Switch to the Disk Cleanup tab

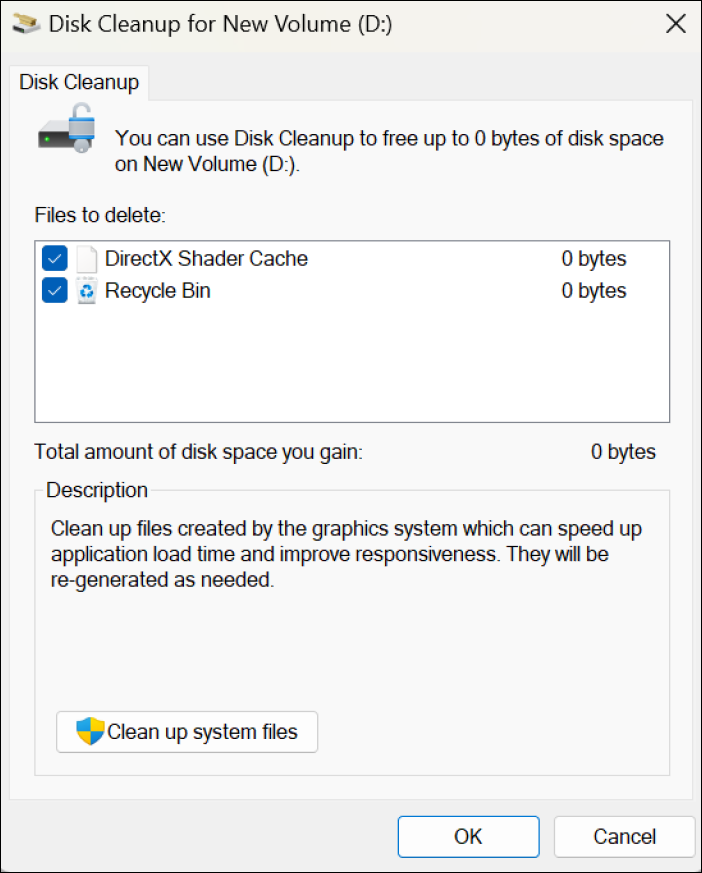[79, 83]
